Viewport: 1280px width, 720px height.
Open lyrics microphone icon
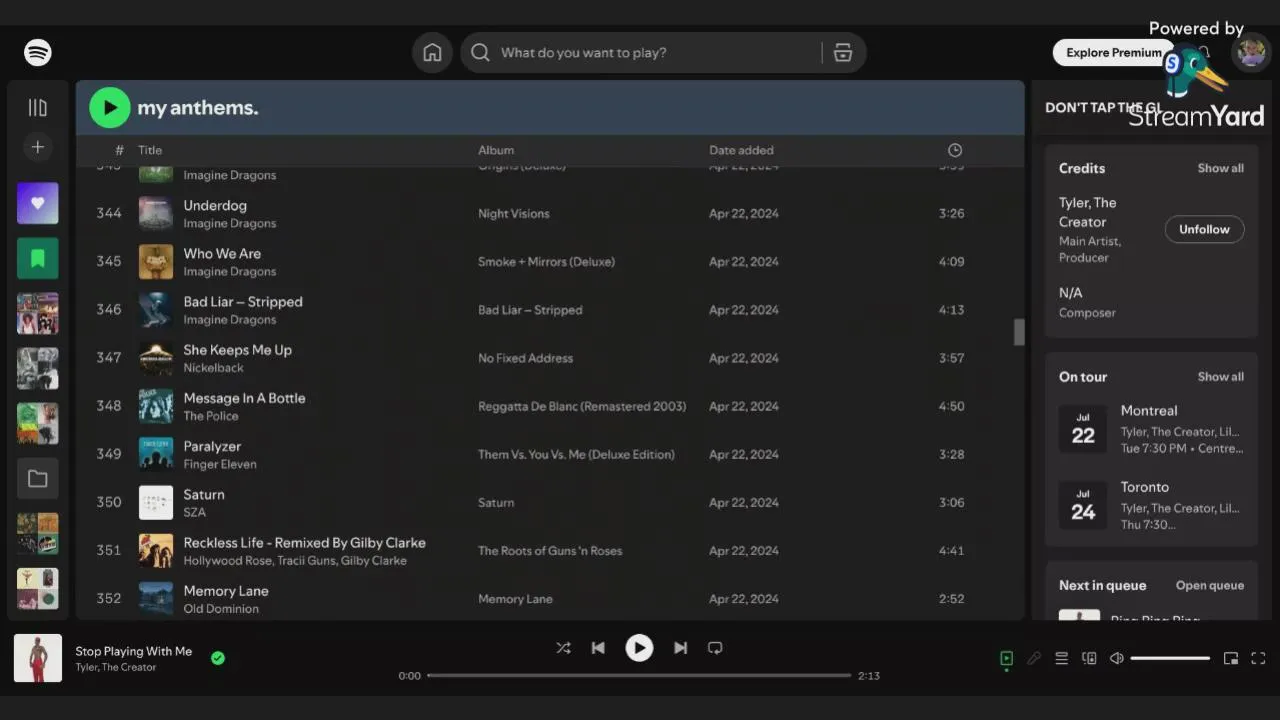[x=1034, y=658]
